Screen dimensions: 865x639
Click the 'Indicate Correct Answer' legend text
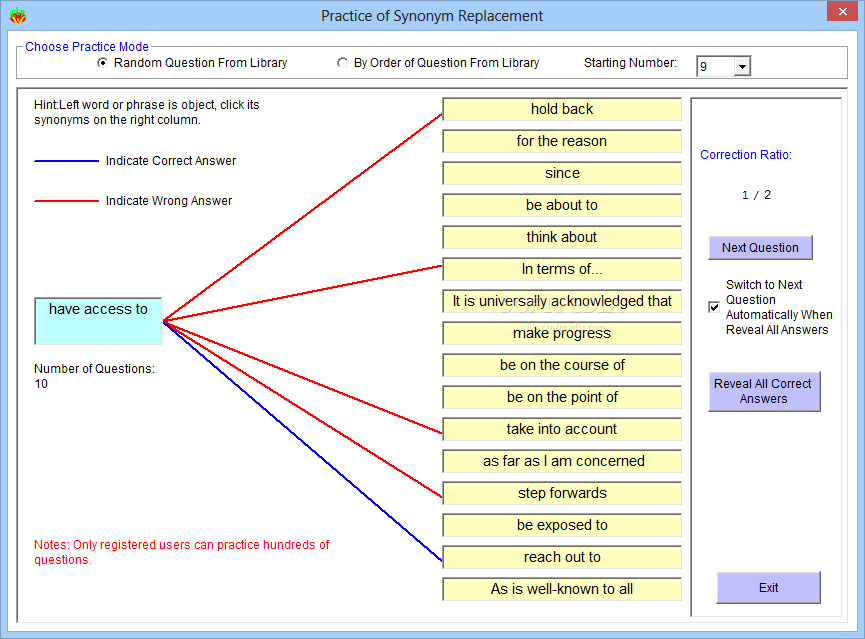point(171,161)
